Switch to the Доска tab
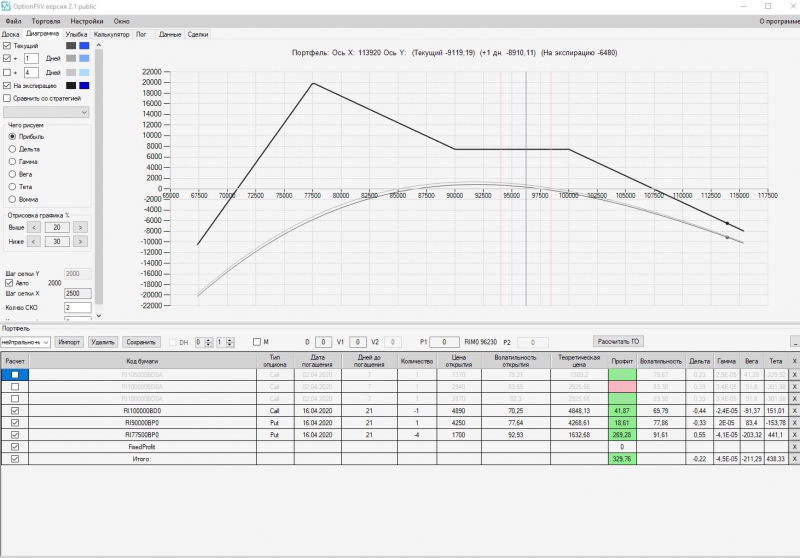 10,34
